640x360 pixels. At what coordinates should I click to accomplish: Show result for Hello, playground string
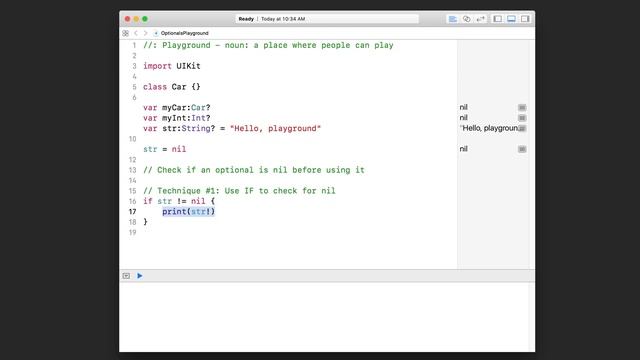522,129
